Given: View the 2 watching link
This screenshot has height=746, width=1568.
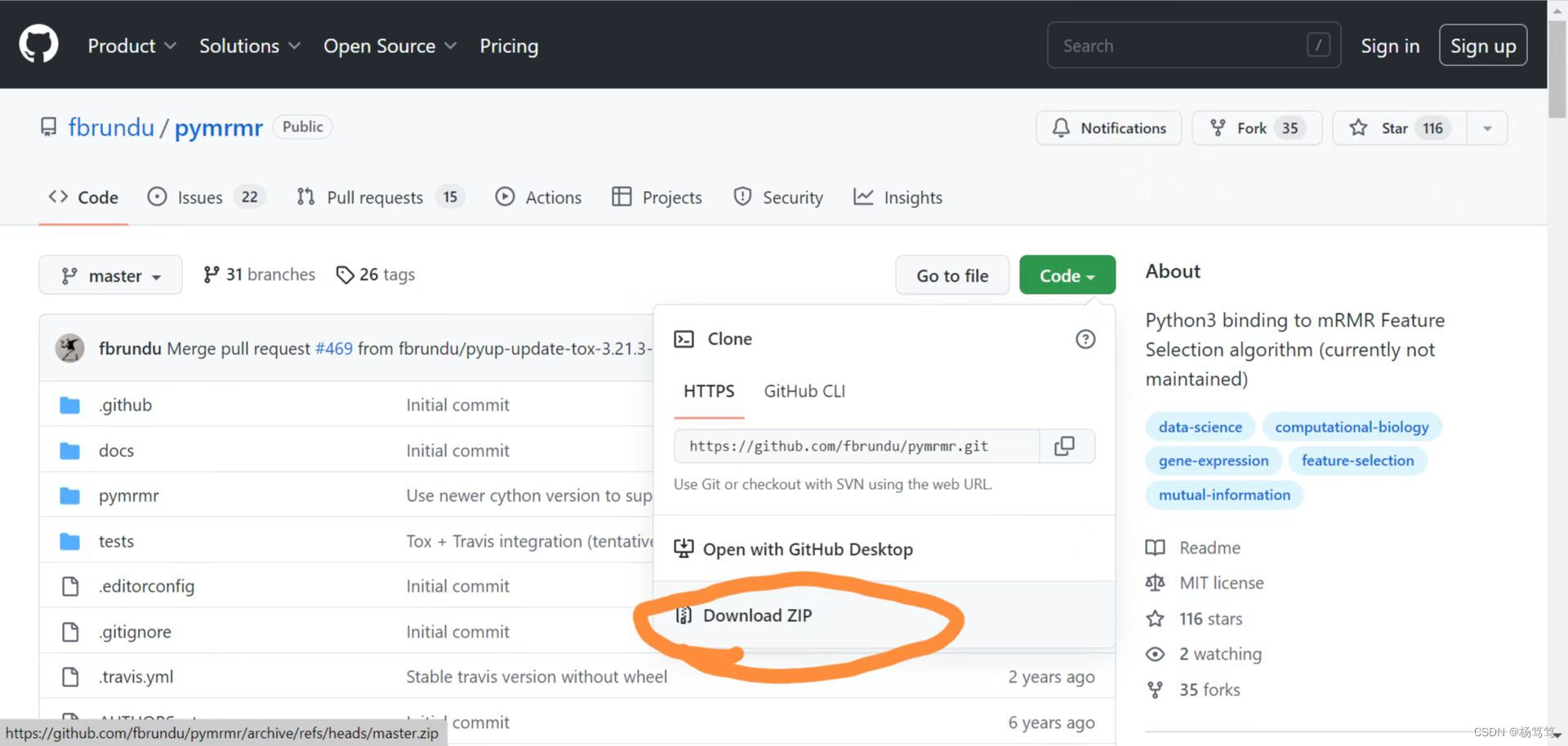Looking at the screenshot, I should (x=1204, y=654).
